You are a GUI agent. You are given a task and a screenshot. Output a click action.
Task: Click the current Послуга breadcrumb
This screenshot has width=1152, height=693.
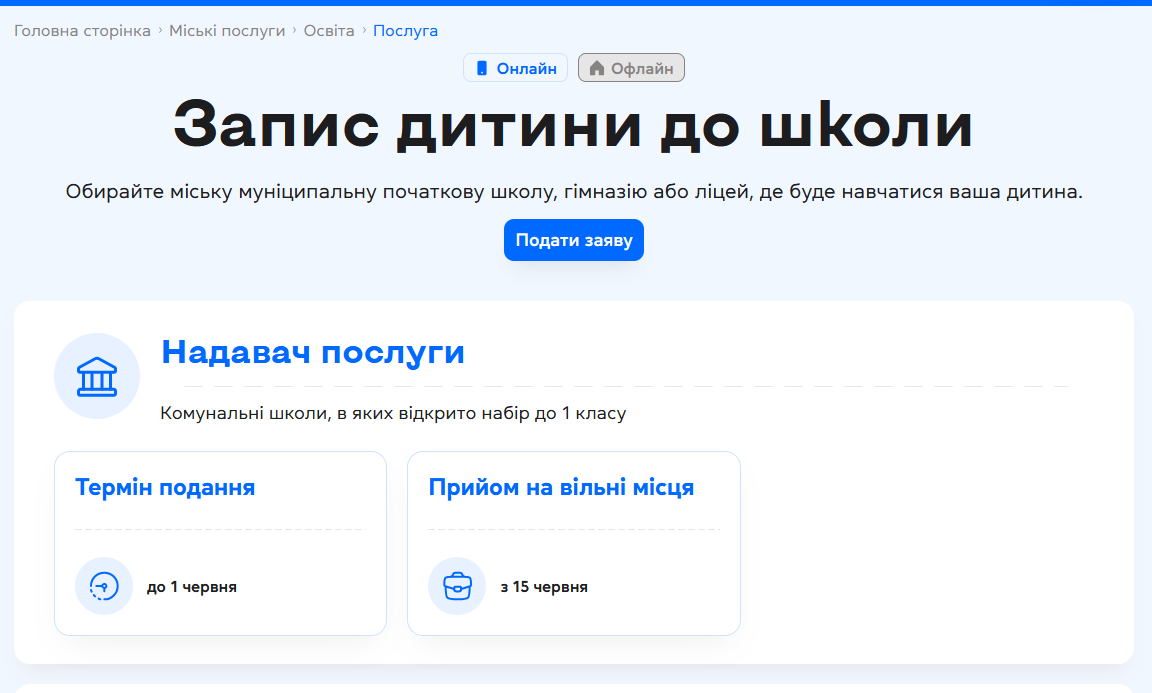[x=406, y=31]
